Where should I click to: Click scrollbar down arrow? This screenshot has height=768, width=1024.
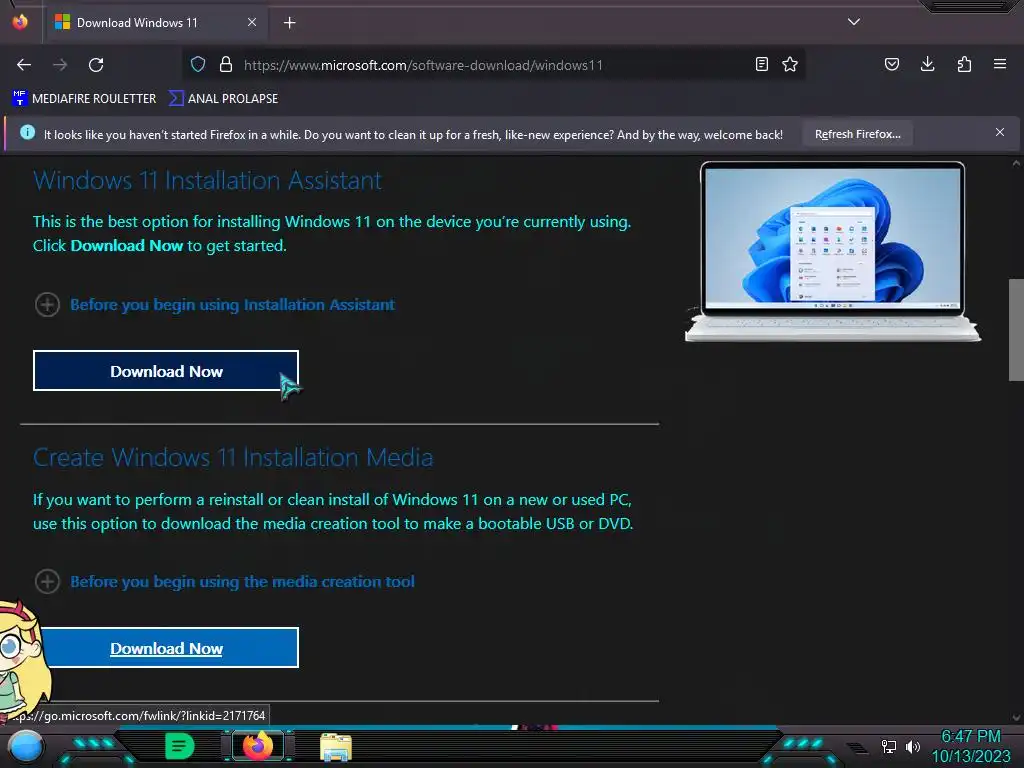click(1016, 717)
